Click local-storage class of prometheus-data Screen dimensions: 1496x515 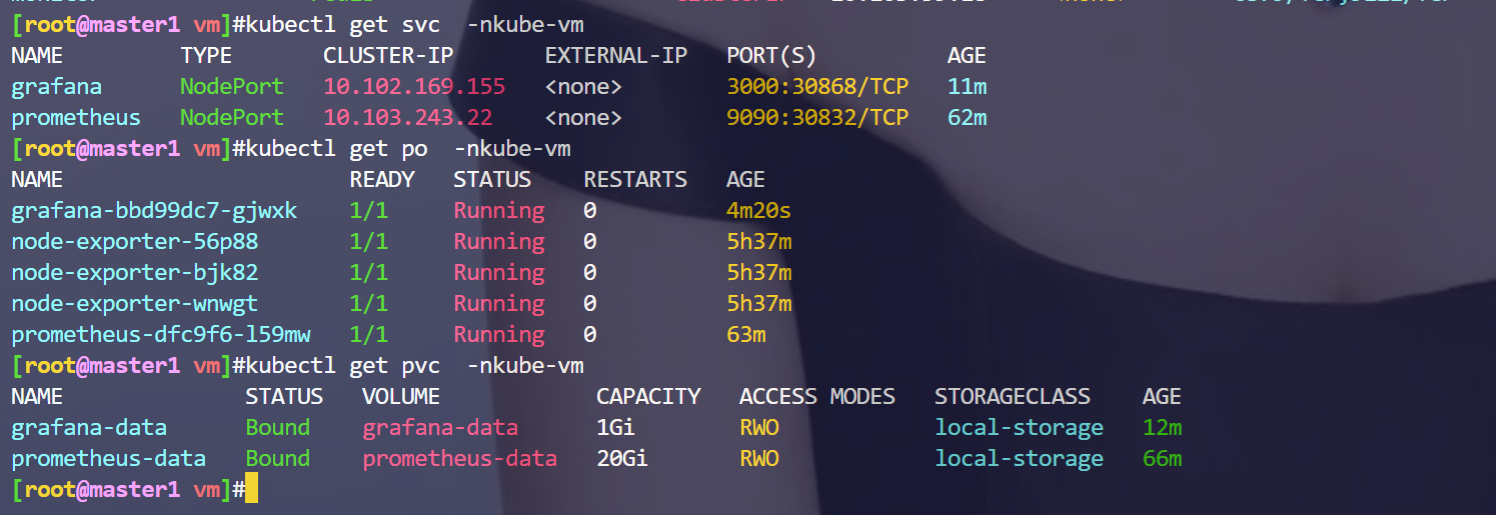pos(1019,459)
